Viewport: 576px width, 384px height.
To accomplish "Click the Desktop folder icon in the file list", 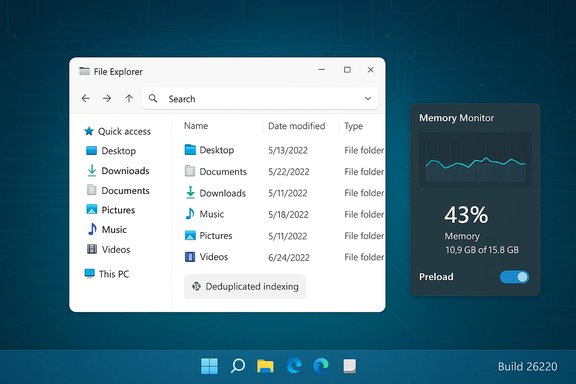I will coord(190,150).
